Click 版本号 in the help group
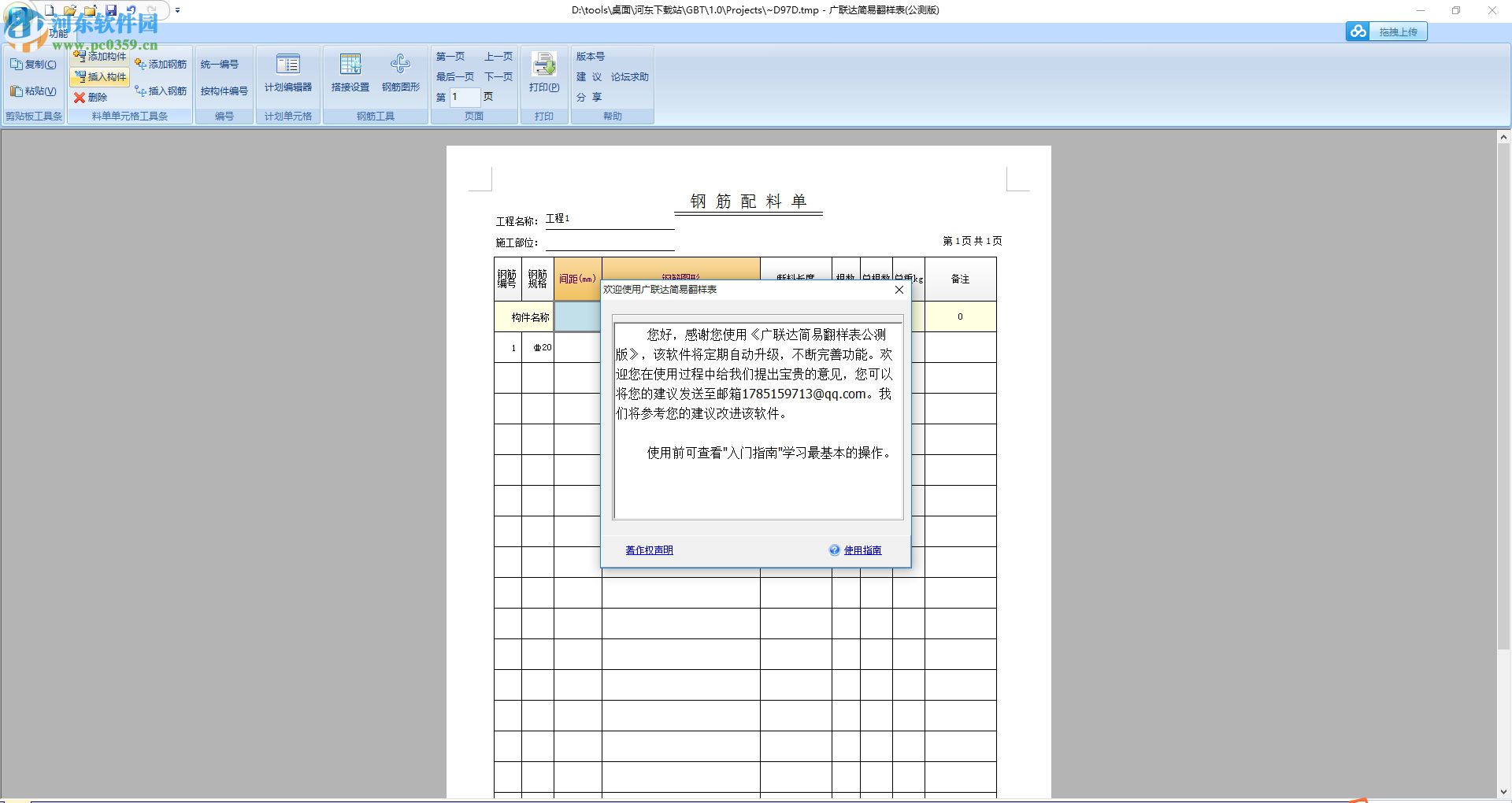The image size is (1512, 803). coord(591,57)
